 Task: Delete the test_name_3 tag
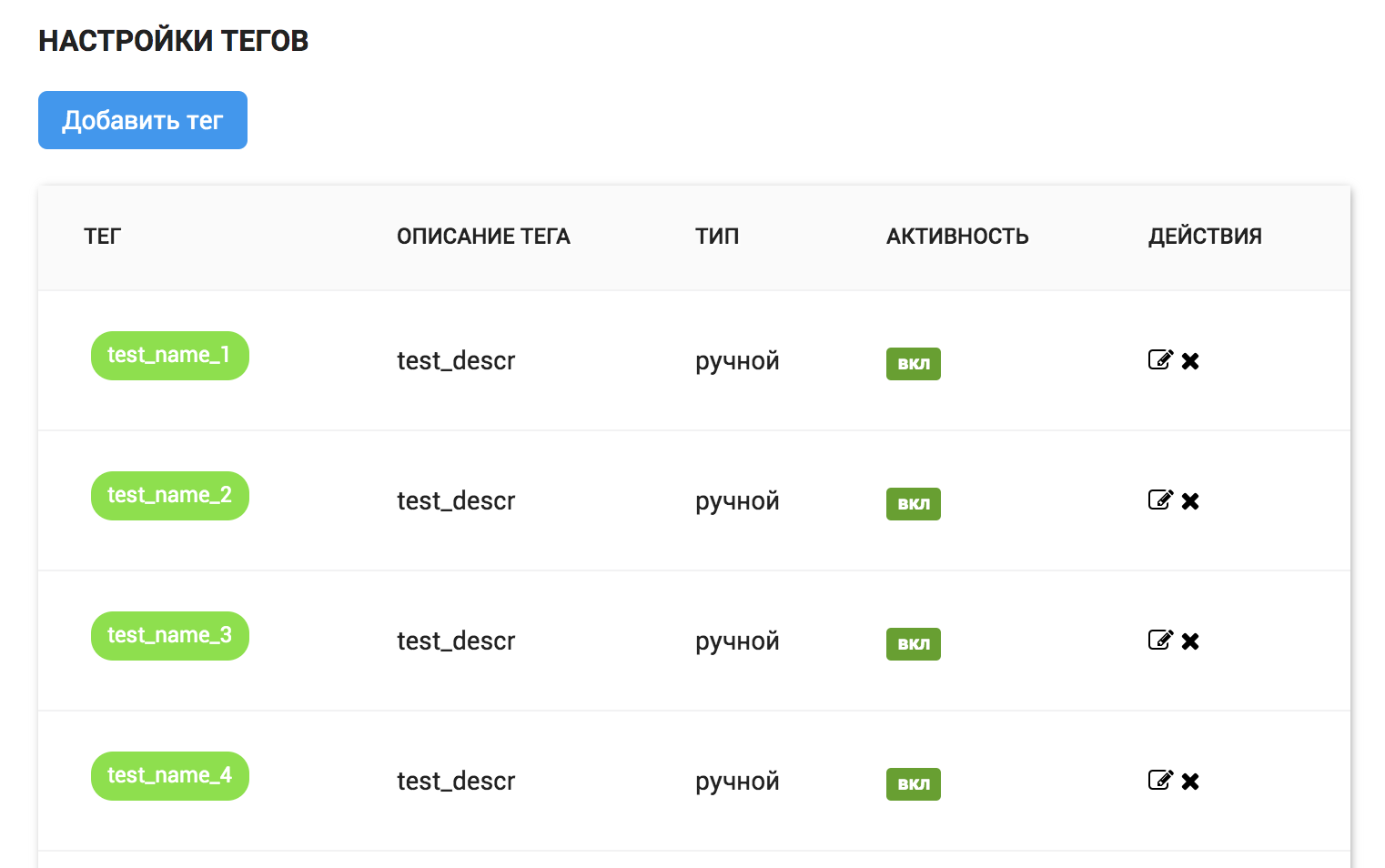click(x=1190, y=641)
